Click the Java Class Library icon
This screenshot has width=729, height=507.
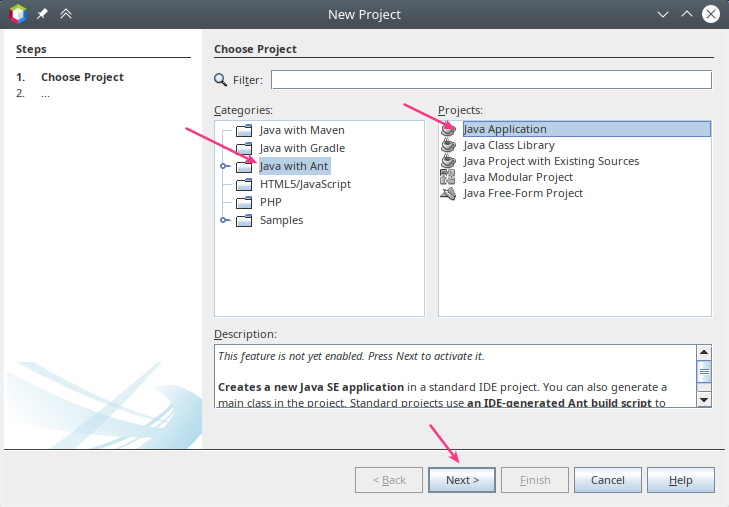click(449, 145)
